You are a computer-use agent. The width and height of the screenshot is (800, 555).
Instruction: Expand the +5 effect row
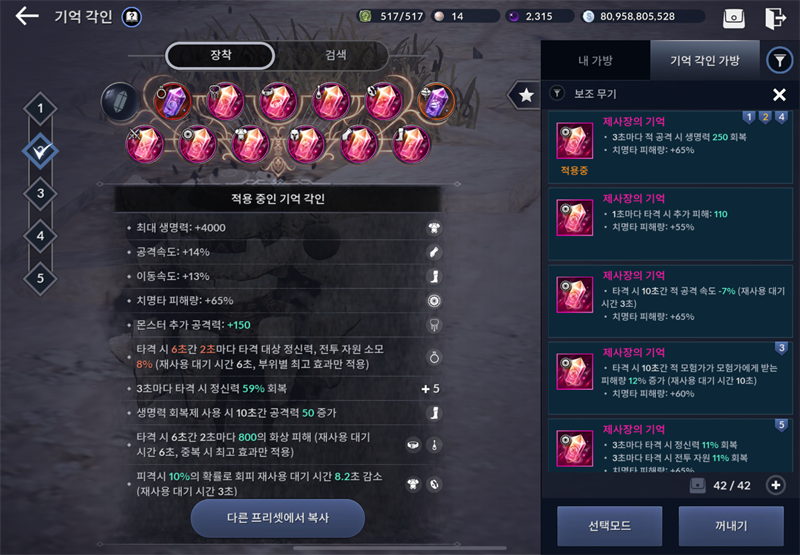pyautogui.click(x=431, y=389)
